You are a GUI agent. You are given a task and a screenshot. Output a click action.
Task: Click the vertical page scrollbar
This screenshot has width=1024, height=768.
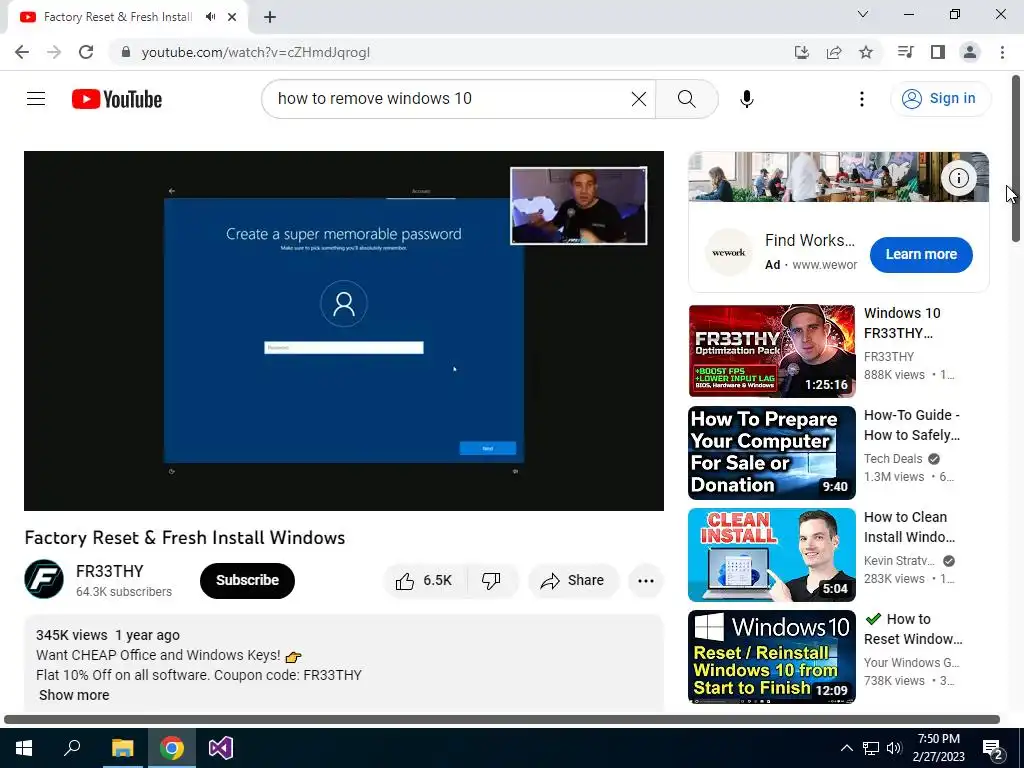coord(1016,160)
